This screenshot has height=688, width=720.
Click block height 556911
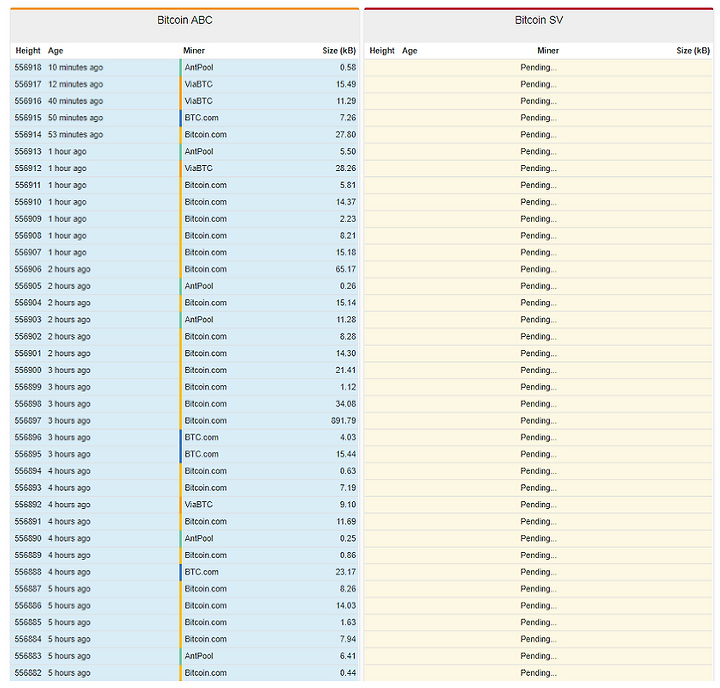pyautogui.click(x=28, y=186)
